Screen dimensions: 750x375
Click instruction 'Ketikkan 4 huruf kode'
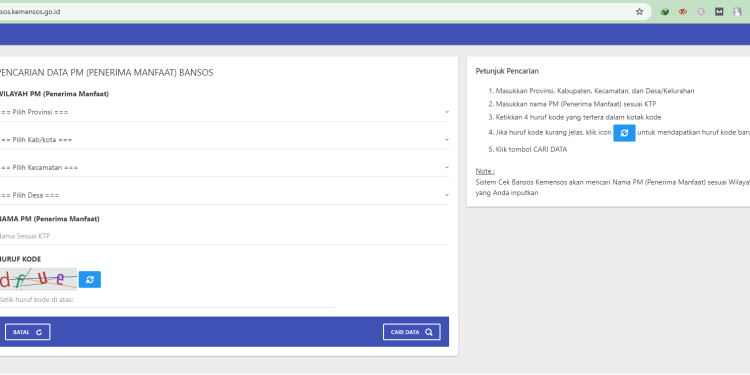pyautogui.click(x=578, y=117)
